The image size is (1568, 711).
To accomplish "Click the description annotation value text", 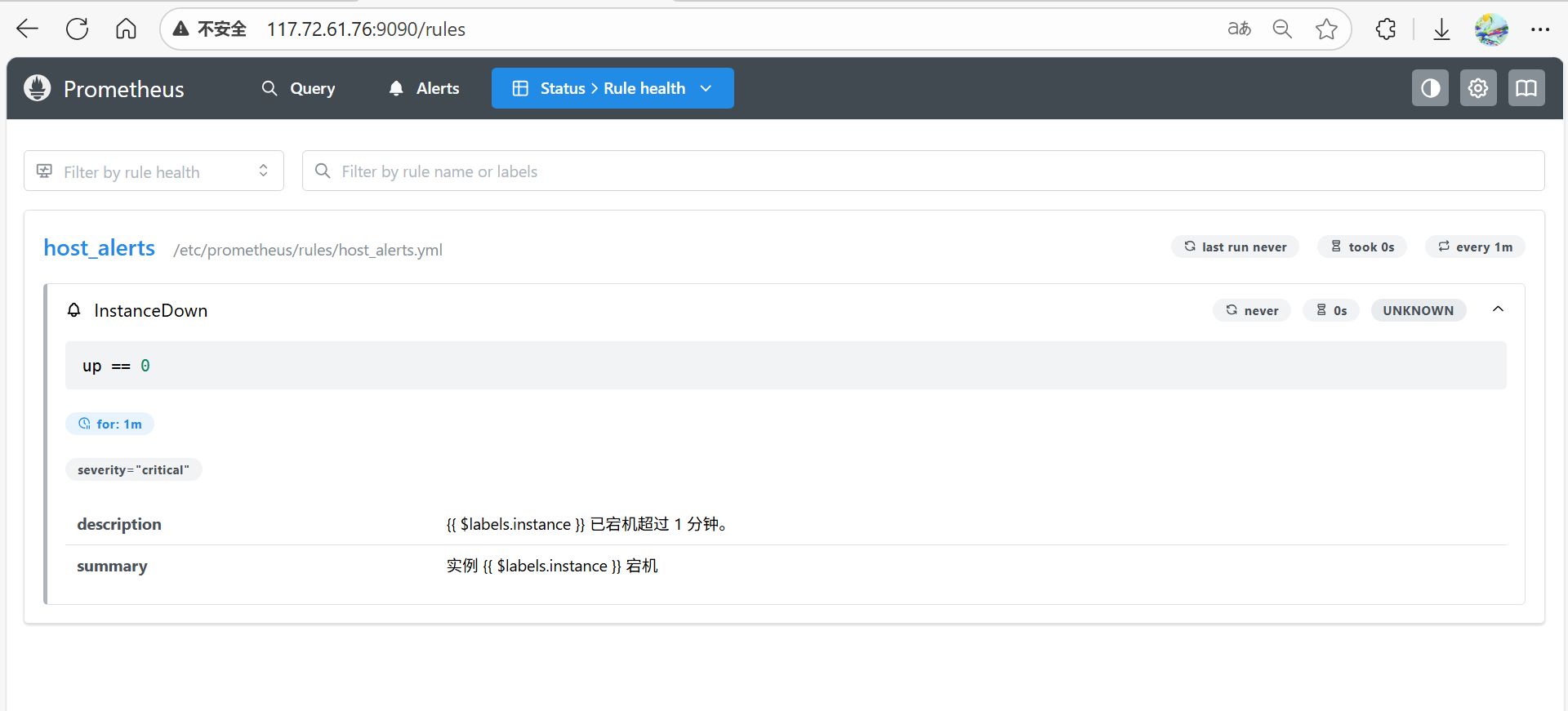I will click(587, 524).
